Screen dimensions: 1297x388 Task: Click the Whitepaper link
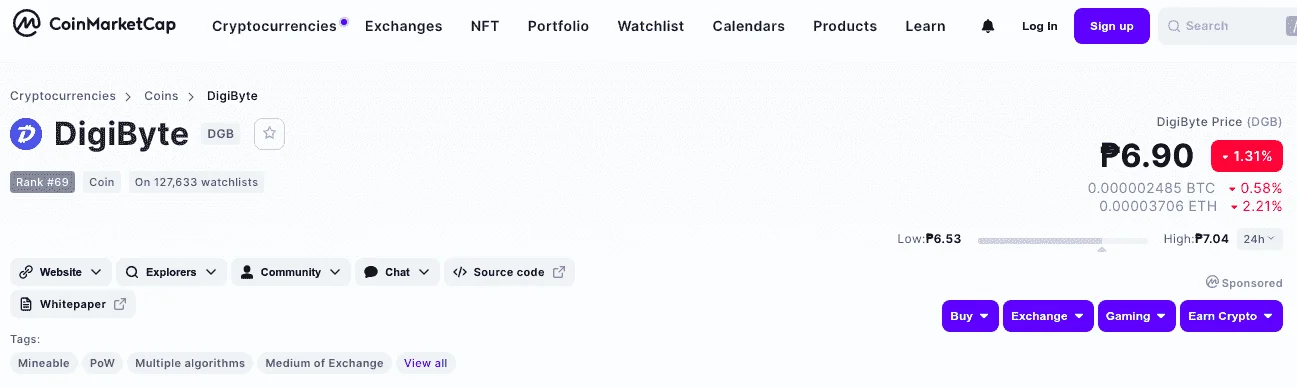[x=73, y=304]
